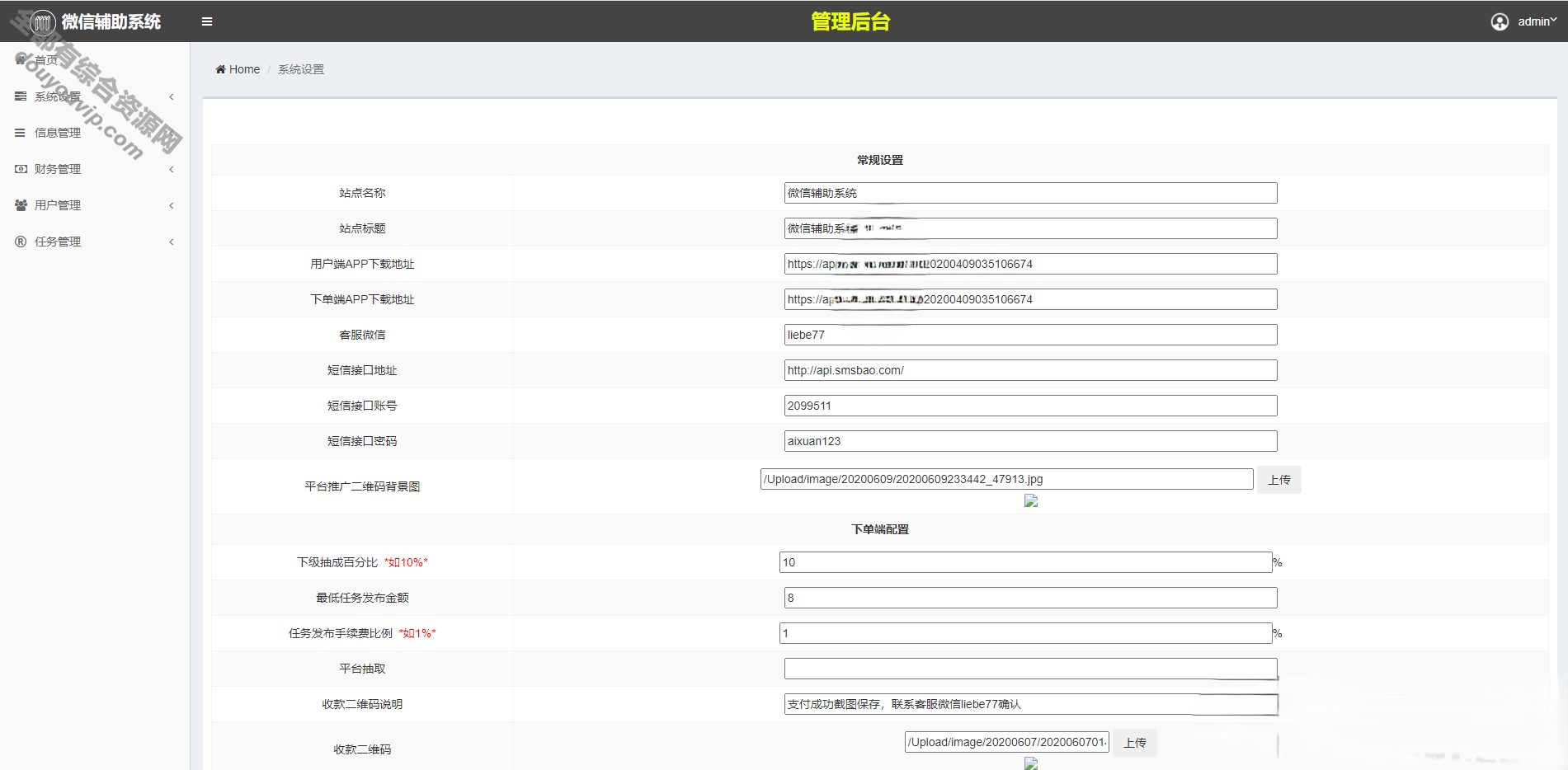Open the admin account dropdown
The width and height of the screenshot is (1568, 770).
point(1537,21)
